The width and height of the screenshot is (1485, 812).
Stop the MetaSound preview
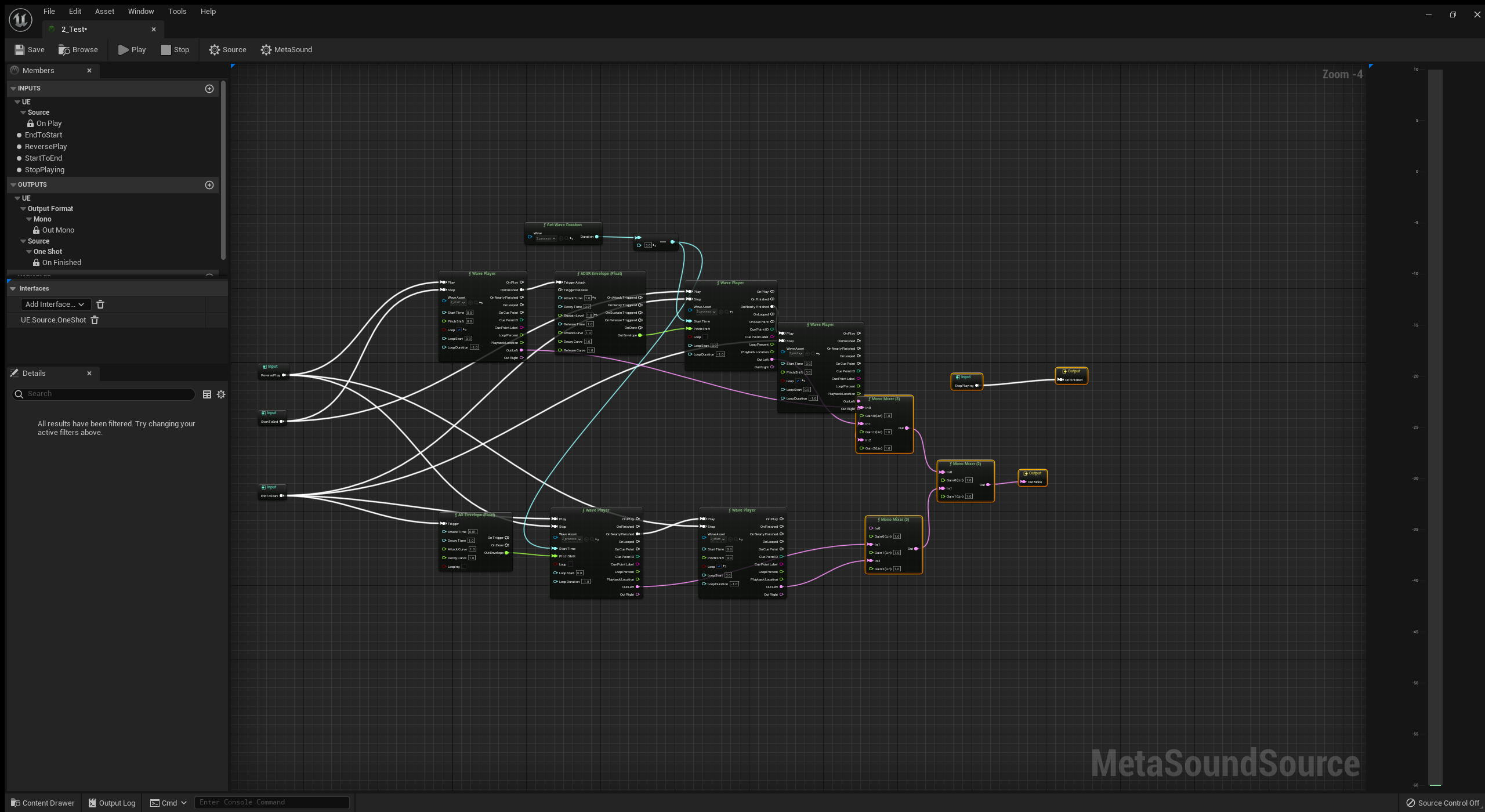[x=175, y=50]
